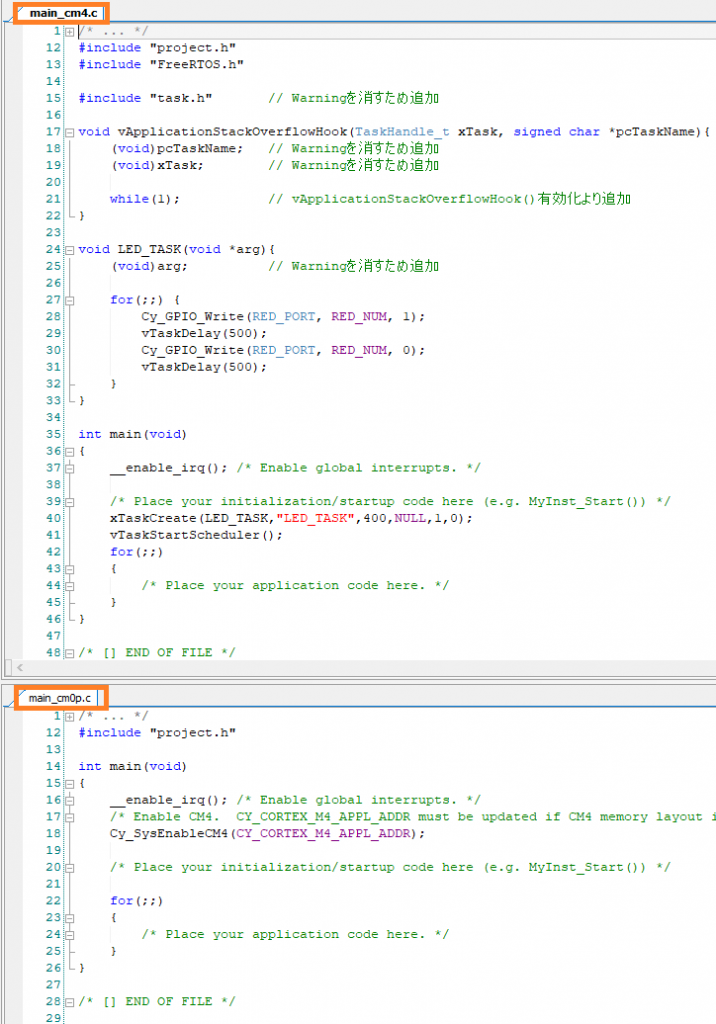Collapse main body at line 36 in main_cm4.c
Screen dimensions: 716x1024
(x=70, y=451)
